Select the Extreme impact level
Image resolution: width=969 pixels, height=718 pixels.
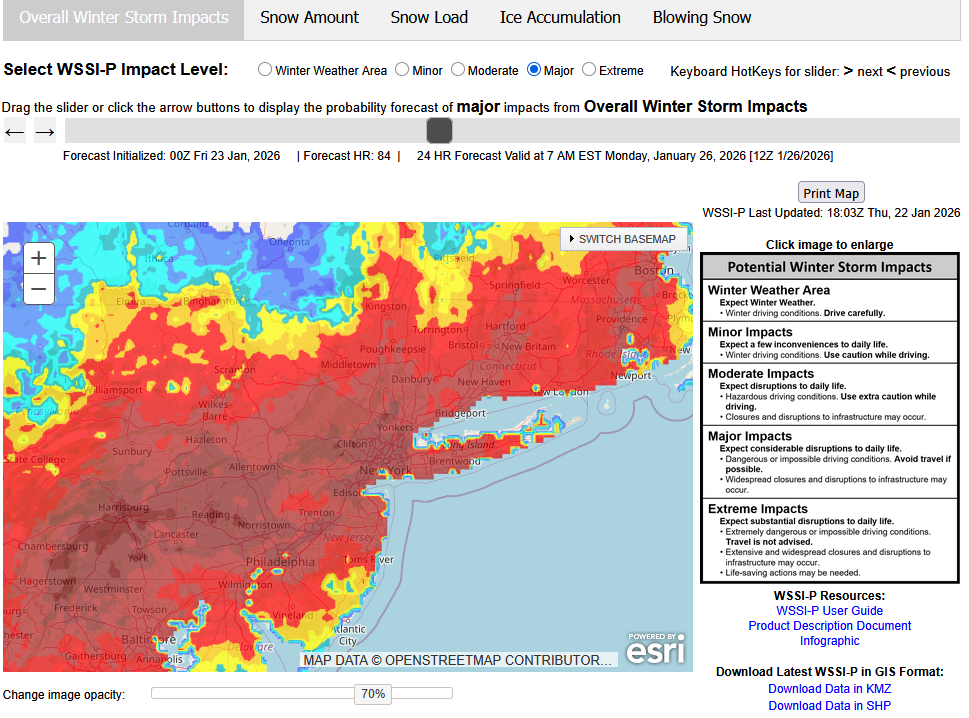(589, 70)
